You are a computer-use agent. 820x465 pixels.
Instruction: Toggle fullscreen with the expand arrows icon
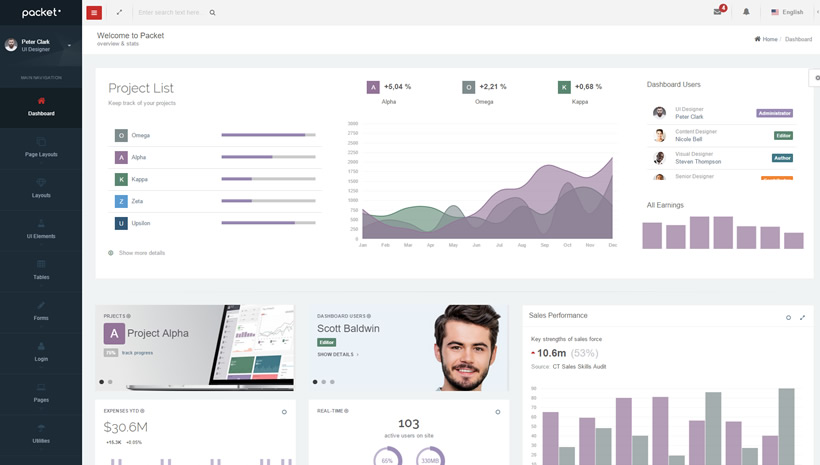point(119,12)
